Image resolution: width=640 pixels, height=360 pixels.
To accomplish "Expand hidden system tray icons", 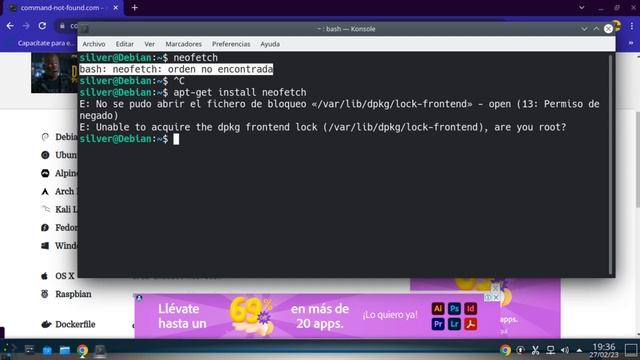I will (579, 350).
